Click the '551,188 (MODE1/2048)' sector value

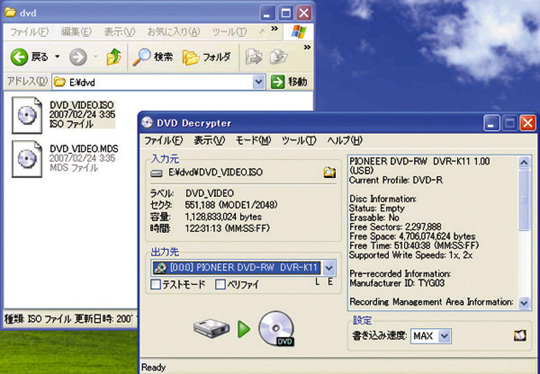click(231, 205)
